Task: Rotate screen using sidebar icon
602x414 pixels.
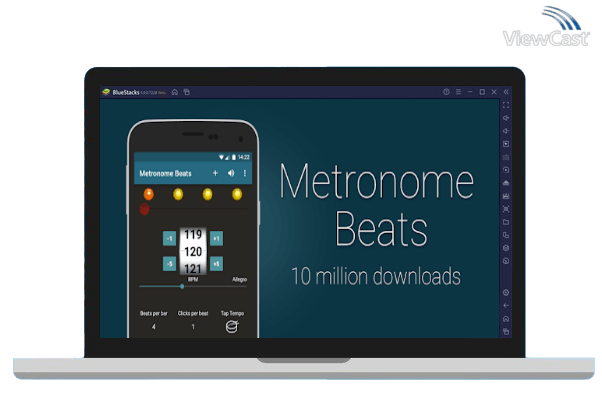Action: coord(506,235)
